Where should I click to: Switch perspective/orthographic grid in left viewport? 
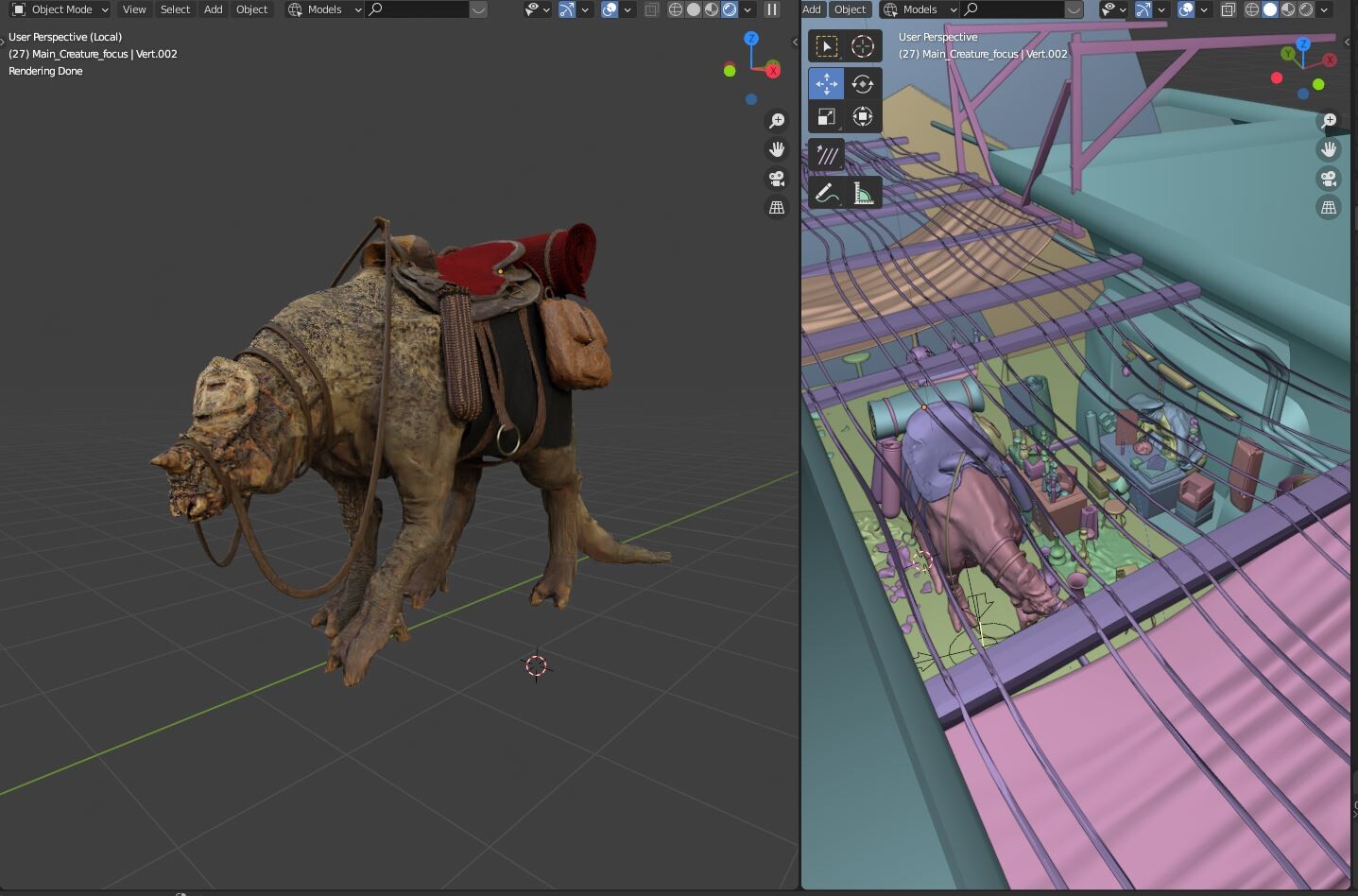(x=777, y=207)
